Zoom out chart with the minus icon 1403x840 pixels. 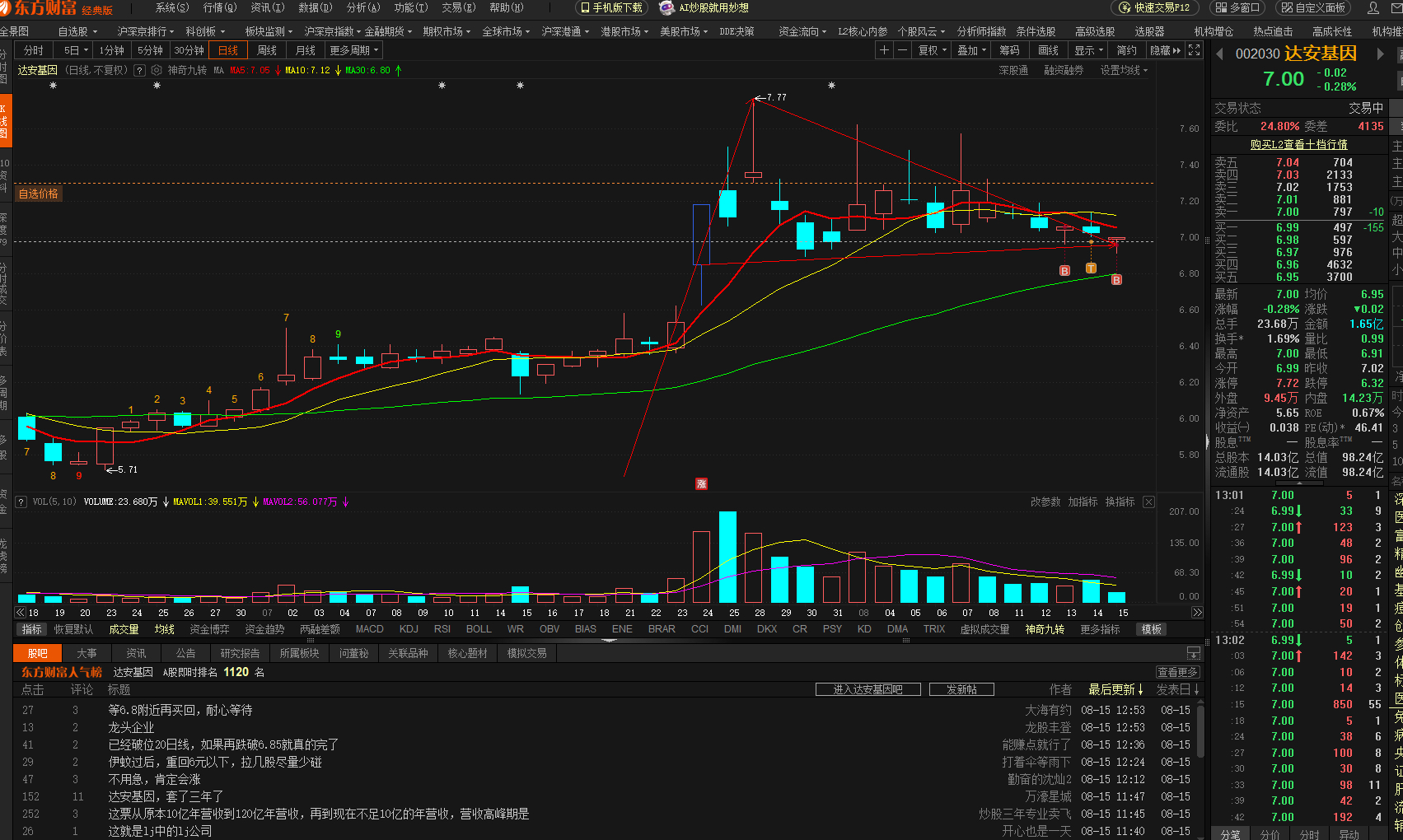tap(902, 50)
